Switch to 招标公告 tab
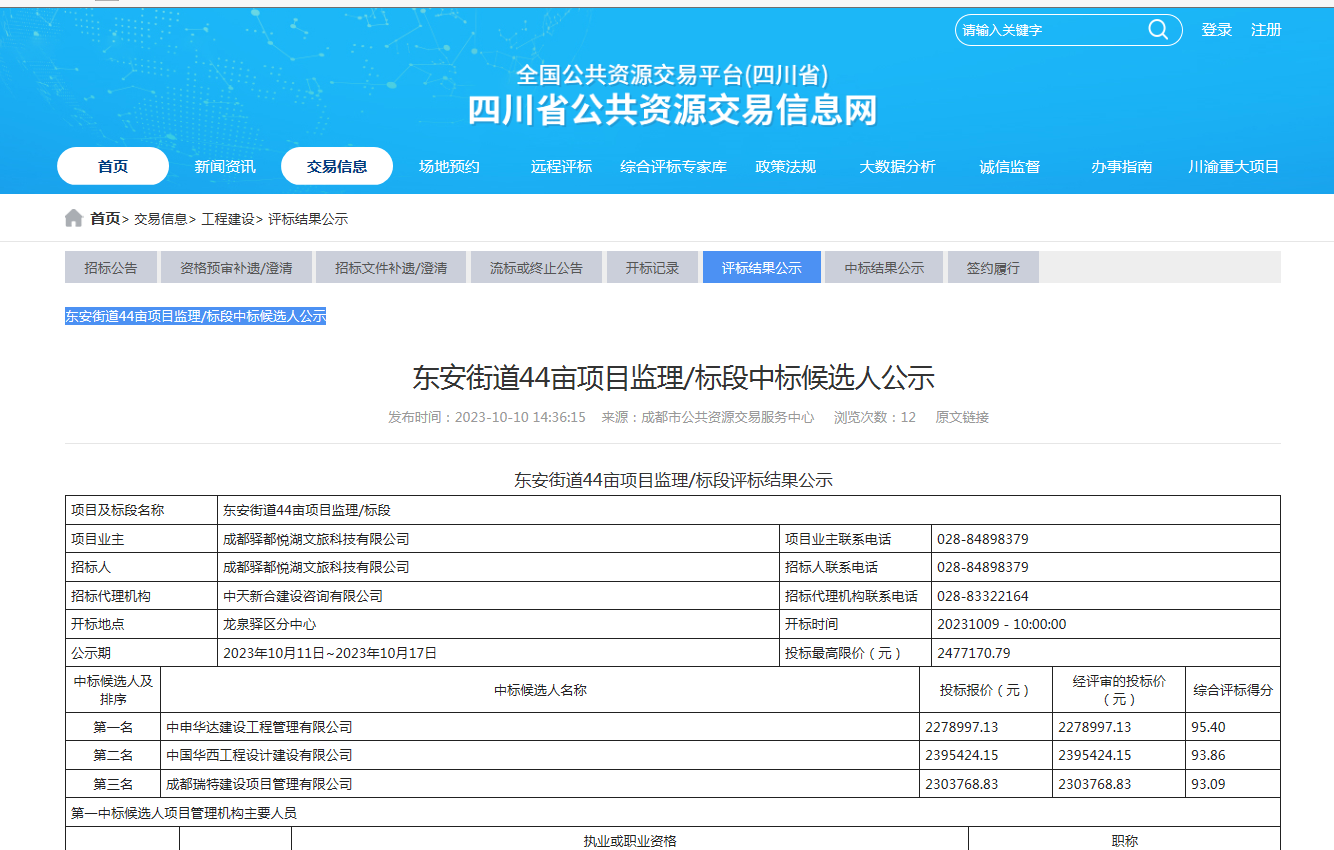 click(111, 268)
